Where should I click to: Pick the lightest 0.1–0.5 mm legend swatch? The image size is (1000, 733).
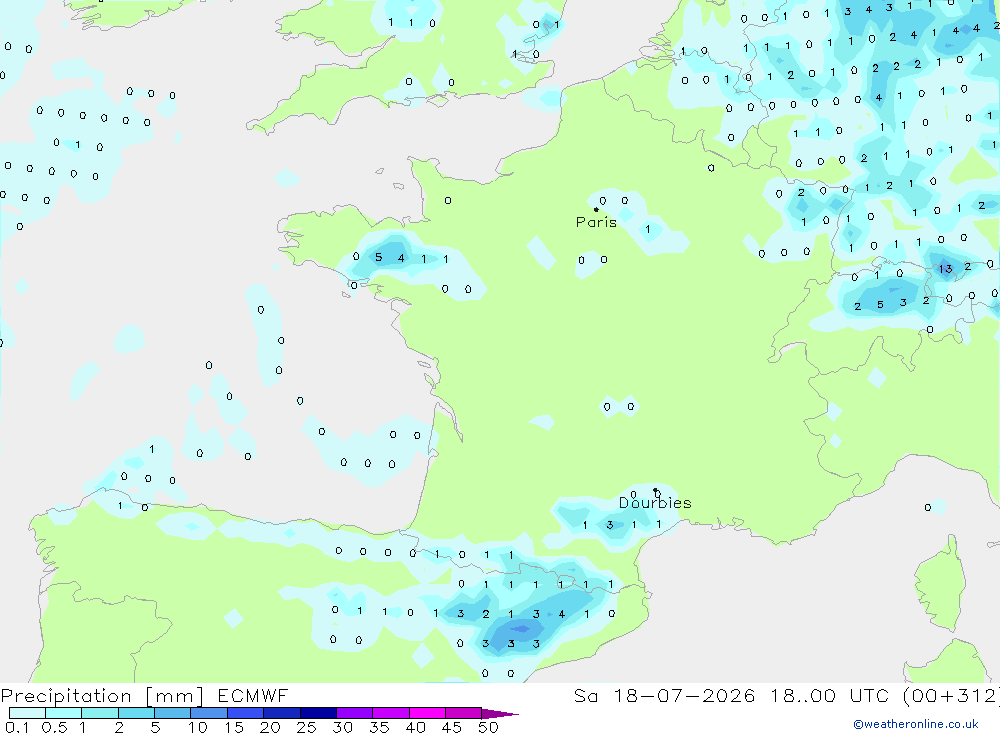(x=27, y=713)
